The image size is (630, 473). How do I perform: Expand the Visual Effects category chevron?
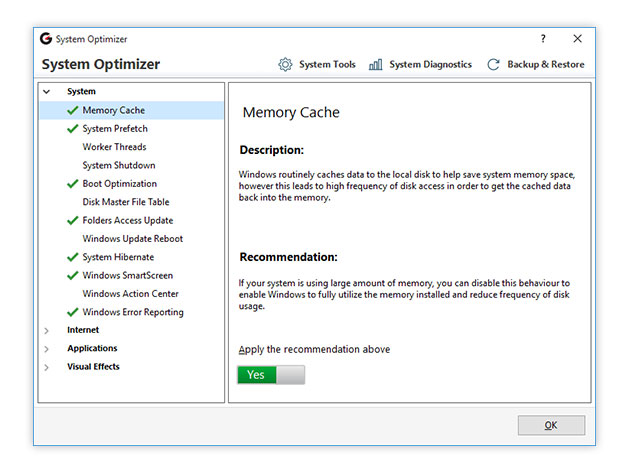[x=47, y=367]
